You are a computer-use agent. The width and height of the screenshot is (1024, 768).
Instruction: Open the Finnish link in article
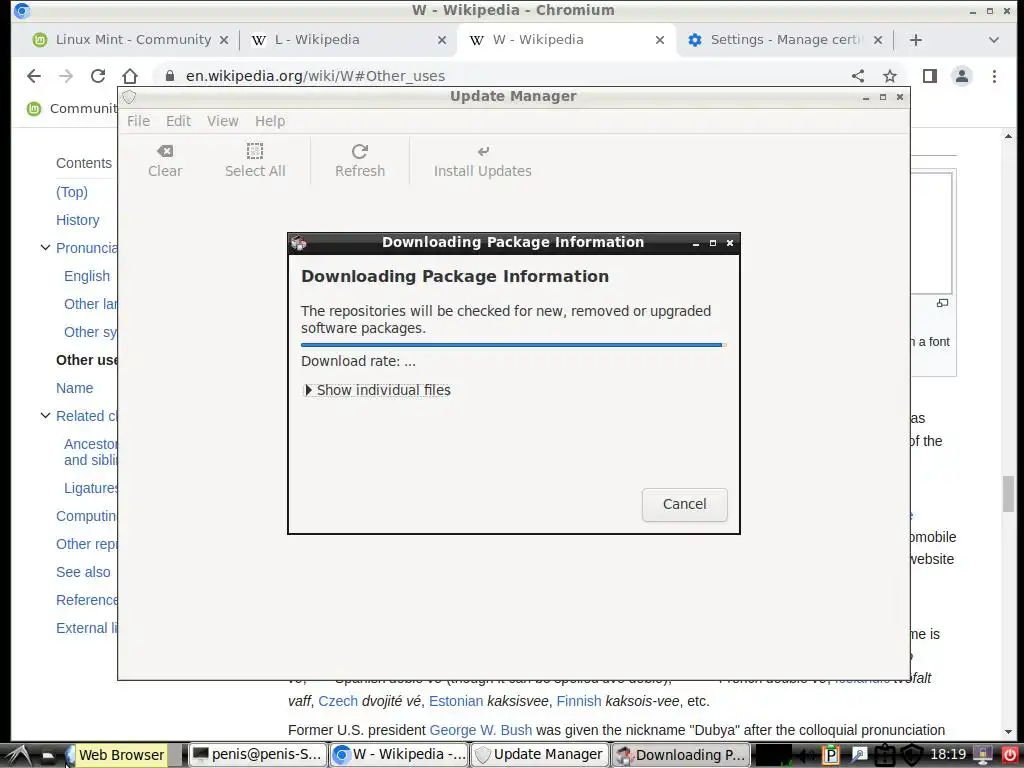pyautogui.click(x=579, y=701)
